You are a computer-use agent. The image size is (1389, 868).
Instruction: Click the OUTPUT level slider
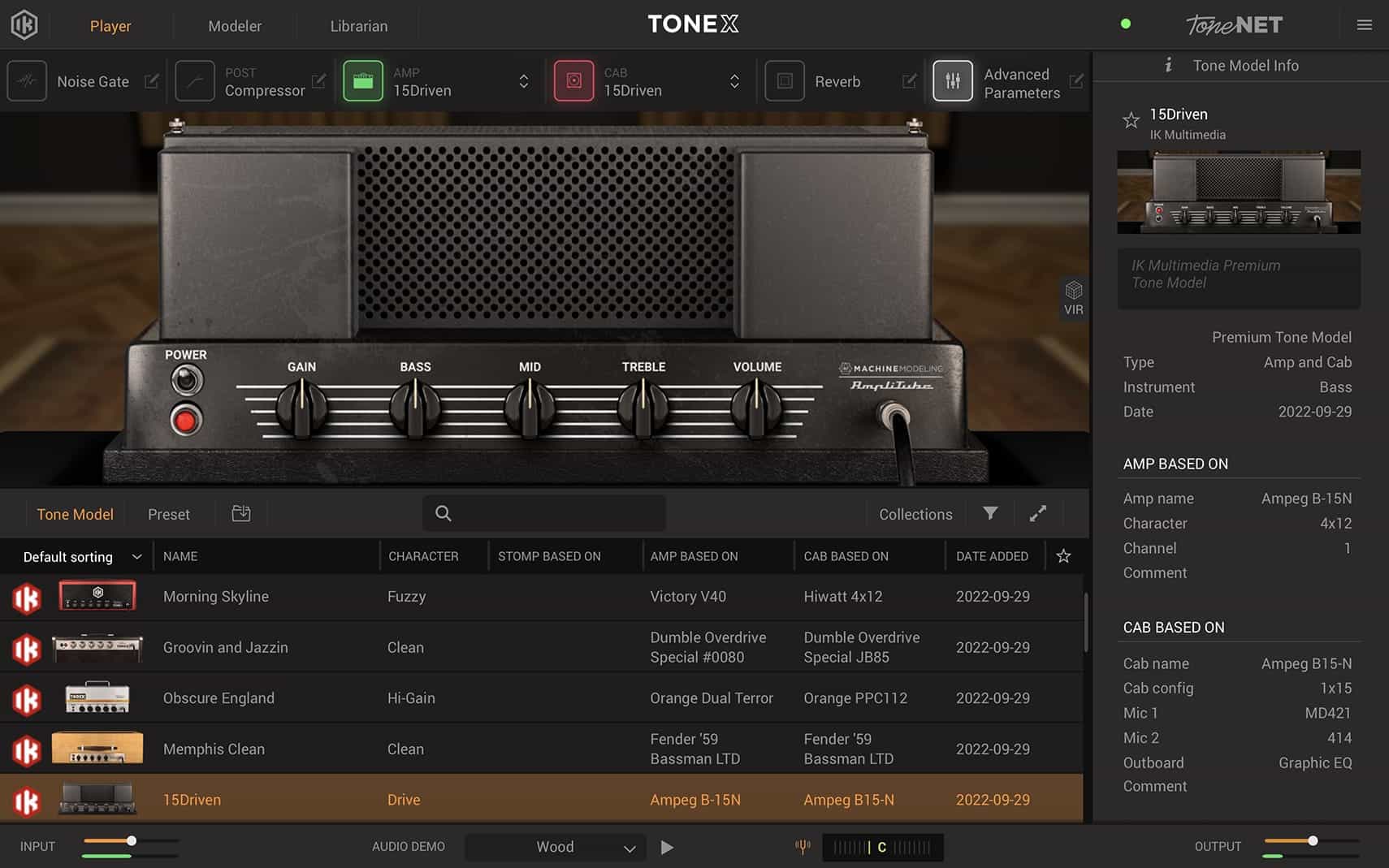[1311, 841]
